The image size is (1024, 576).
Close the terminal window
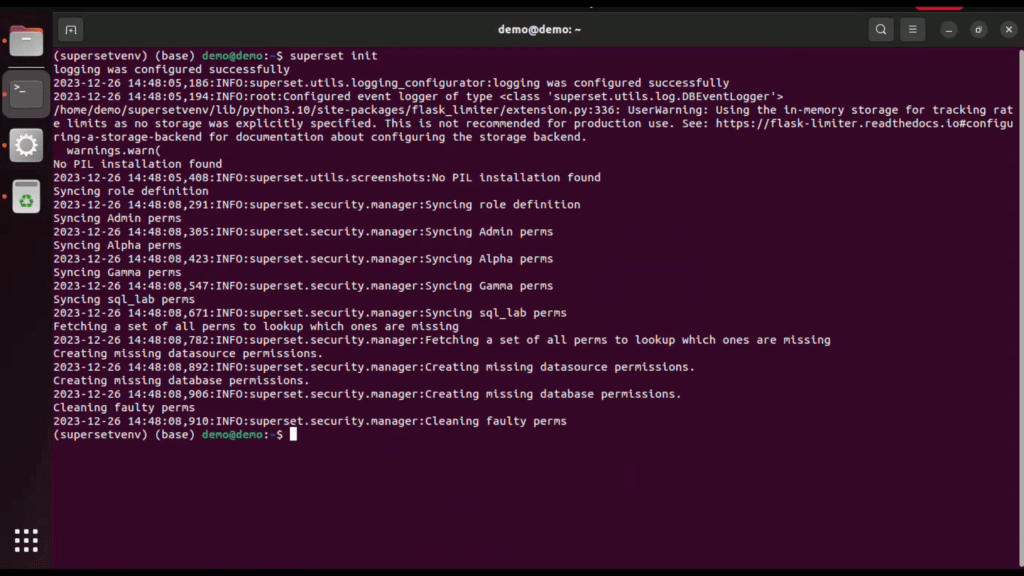click(x=1008, y=30)
